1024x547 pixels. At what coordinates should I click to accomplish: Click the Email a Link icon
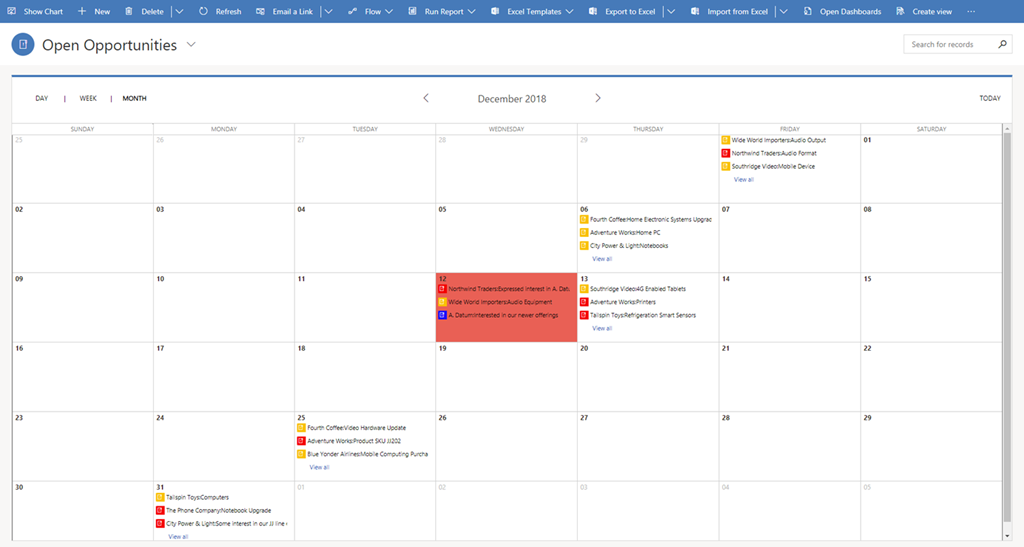(x=260, y=12)
